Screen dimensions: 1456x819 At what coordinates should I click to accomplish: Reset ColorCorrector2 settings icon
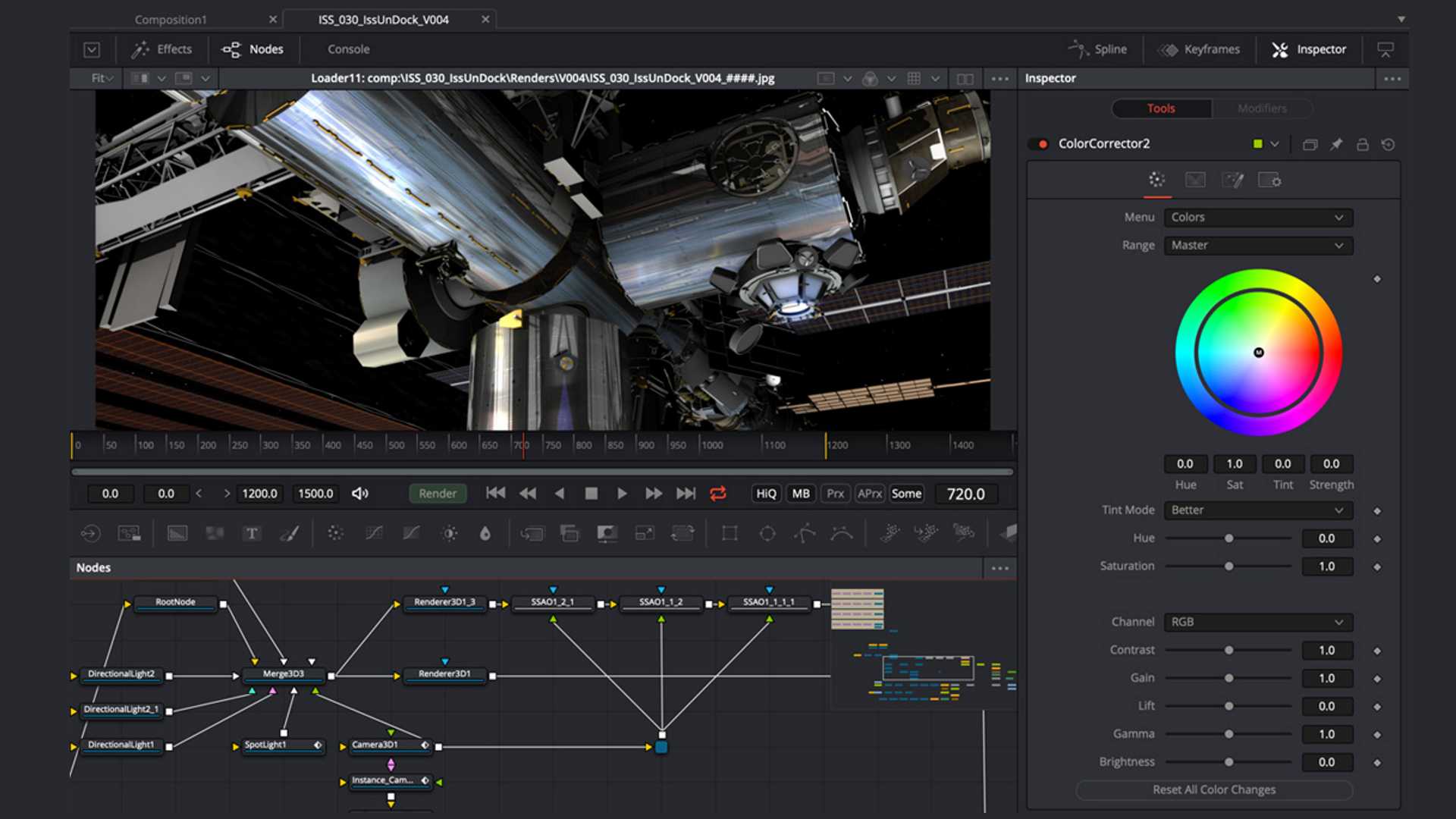click(1388, 144)
